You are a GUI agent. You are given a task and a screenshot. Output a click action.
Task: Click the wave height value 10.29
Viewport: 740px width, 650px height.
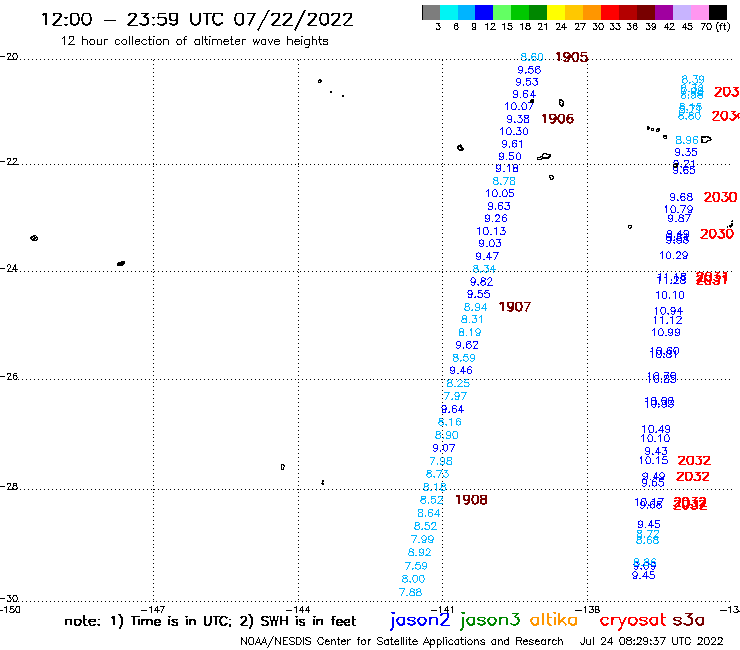tap(673, 255)
